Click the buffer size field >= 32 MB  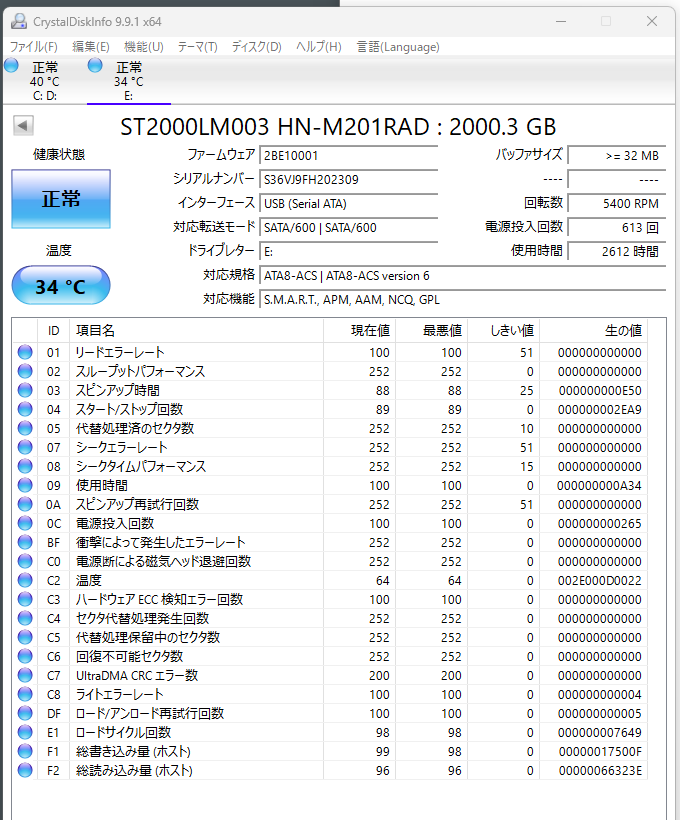(x=616, y=155)
